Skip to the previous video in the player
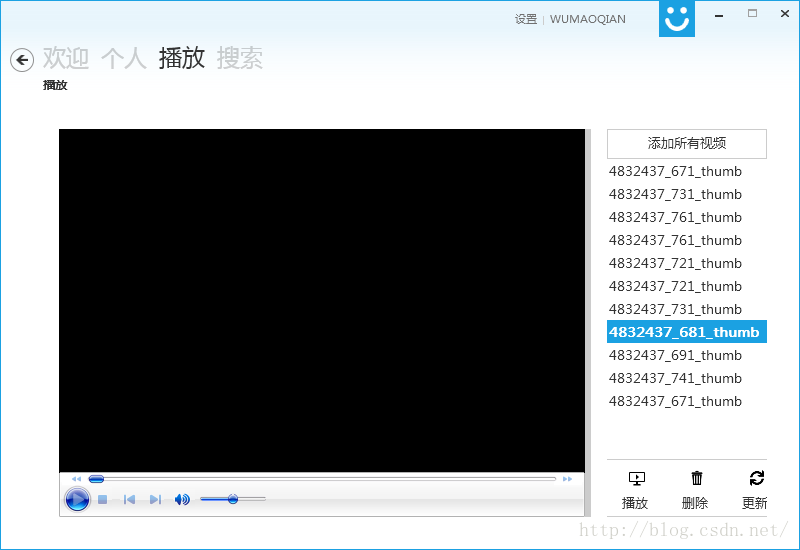Screen dimensions: 800x550 [x=129, y=499]
